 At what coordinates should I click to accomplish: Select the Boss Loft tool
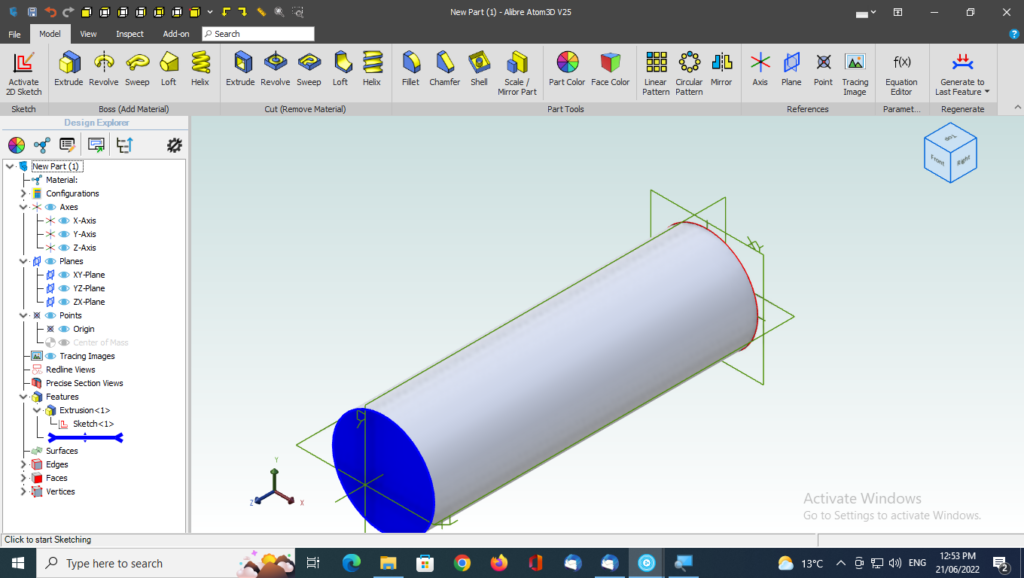169,69
